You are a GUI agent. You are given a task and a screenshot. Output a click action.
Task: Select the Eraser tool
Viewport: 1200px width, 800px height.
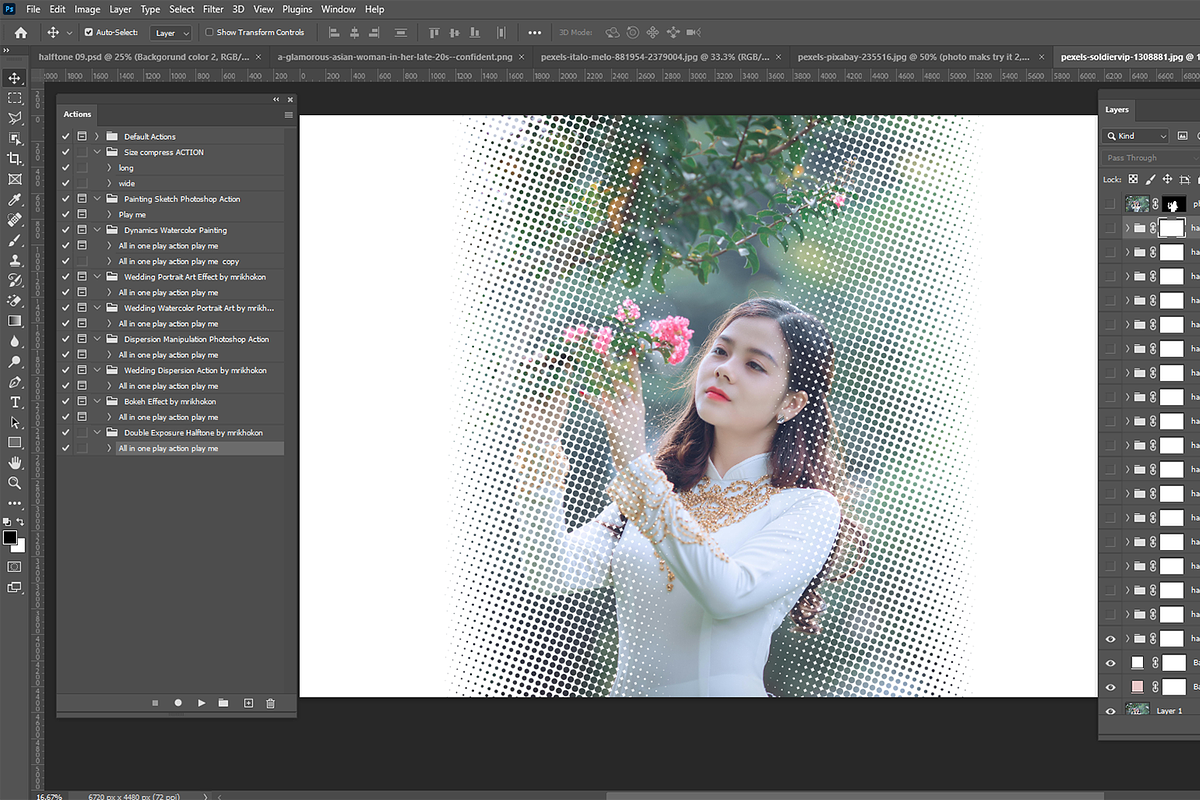point(15,300)
